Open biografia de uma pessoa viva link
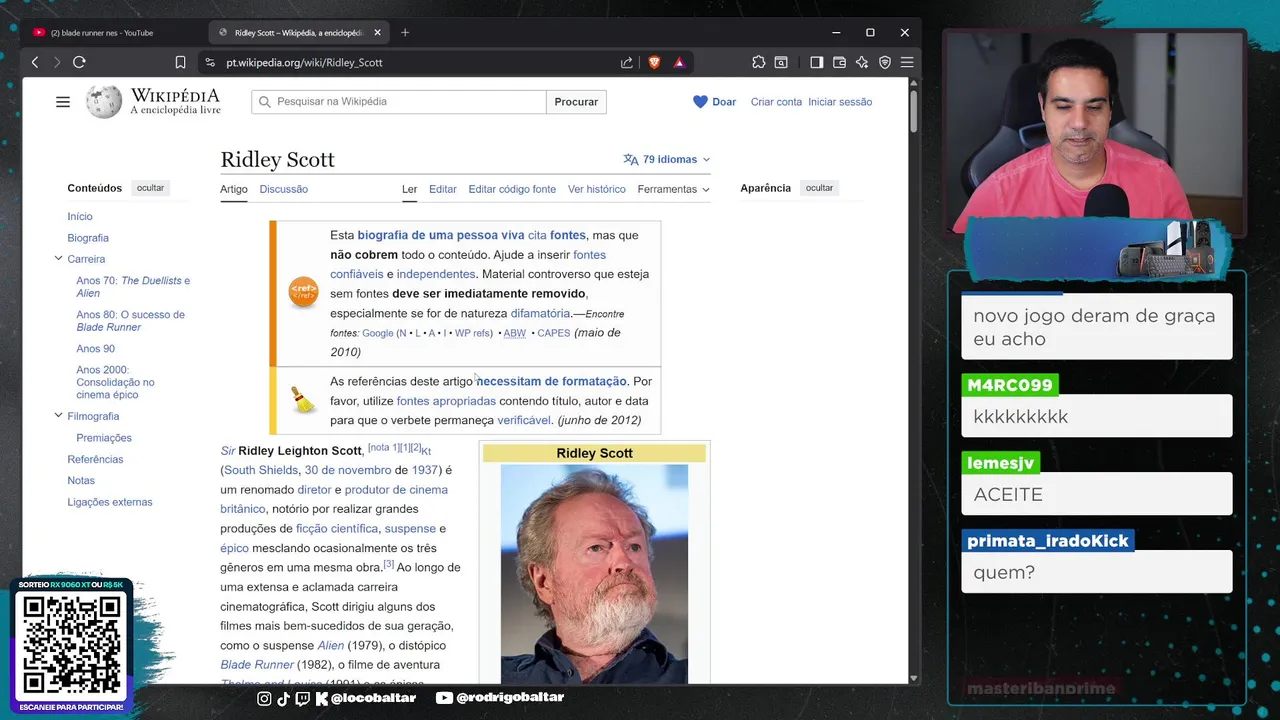1280x720 pixels. [x=441, y=235]
